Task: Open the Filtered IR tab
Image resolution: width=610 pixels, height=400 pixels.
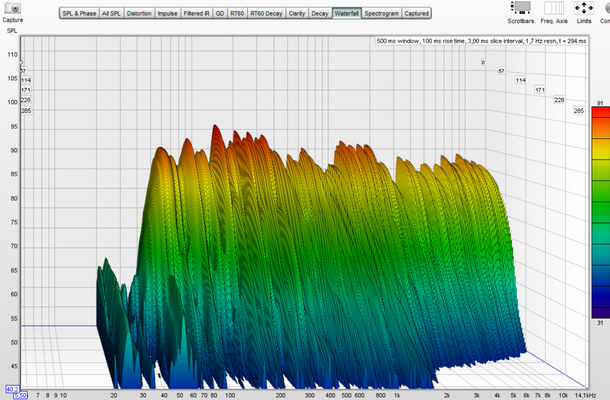Action: click(196, 13)
